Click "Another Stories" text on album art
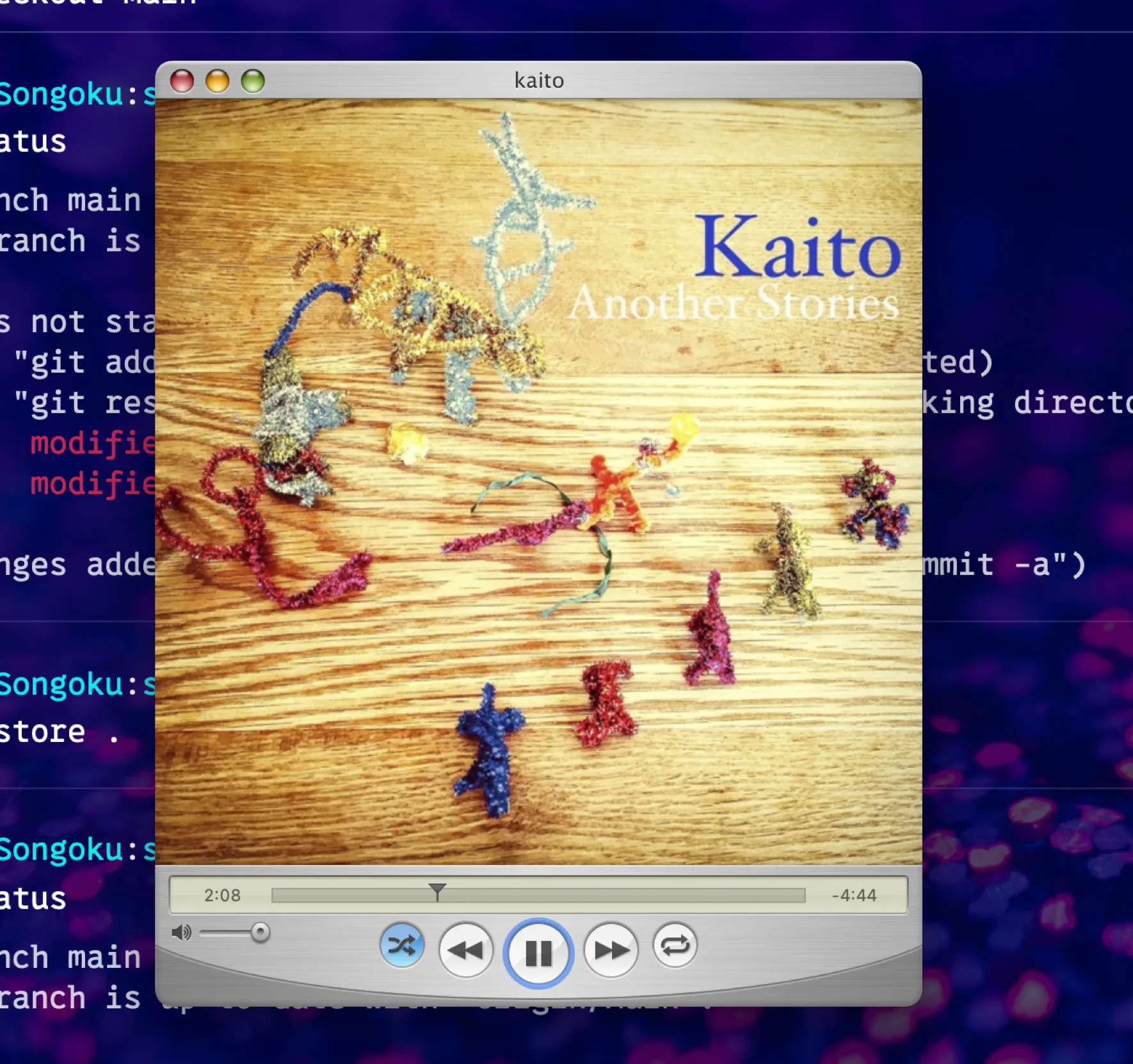Viewport: 1133px width, 1064px height. [x=734, y=303]
